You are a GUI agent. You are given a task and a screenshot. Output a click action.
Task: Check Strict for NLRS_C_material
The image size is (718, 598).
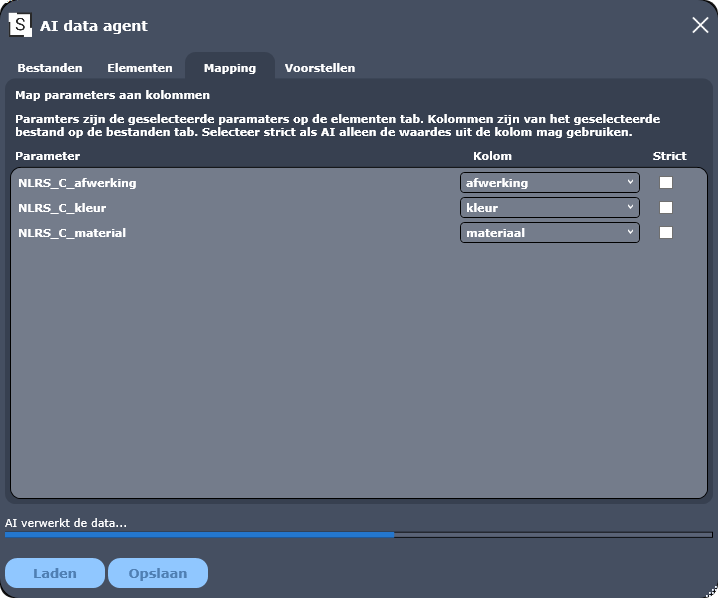coord(666,233)
